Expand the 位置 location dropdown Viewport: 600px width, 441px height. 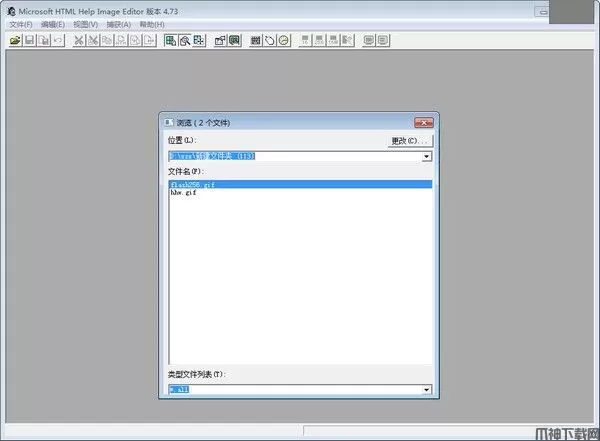click(x=426, y=157)
